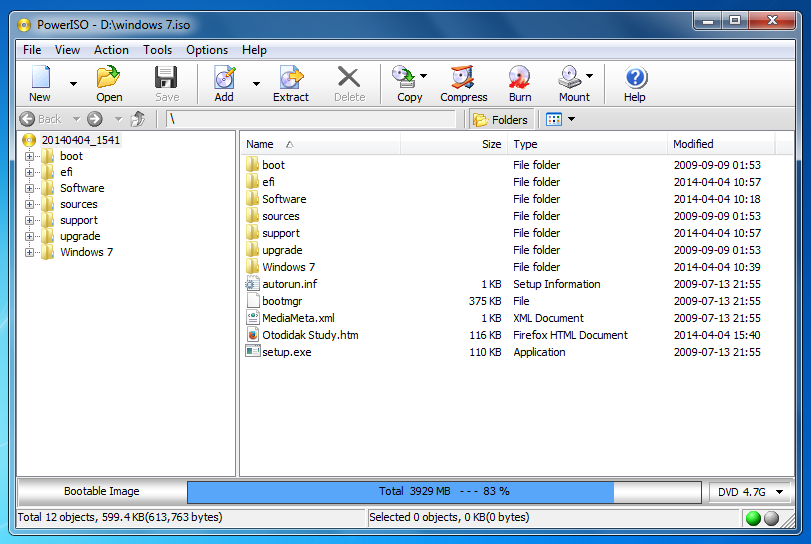The height and width of the screenshot is (544, 811).
Task: Expand the support tree node
Action: click(x=29, y=220)
